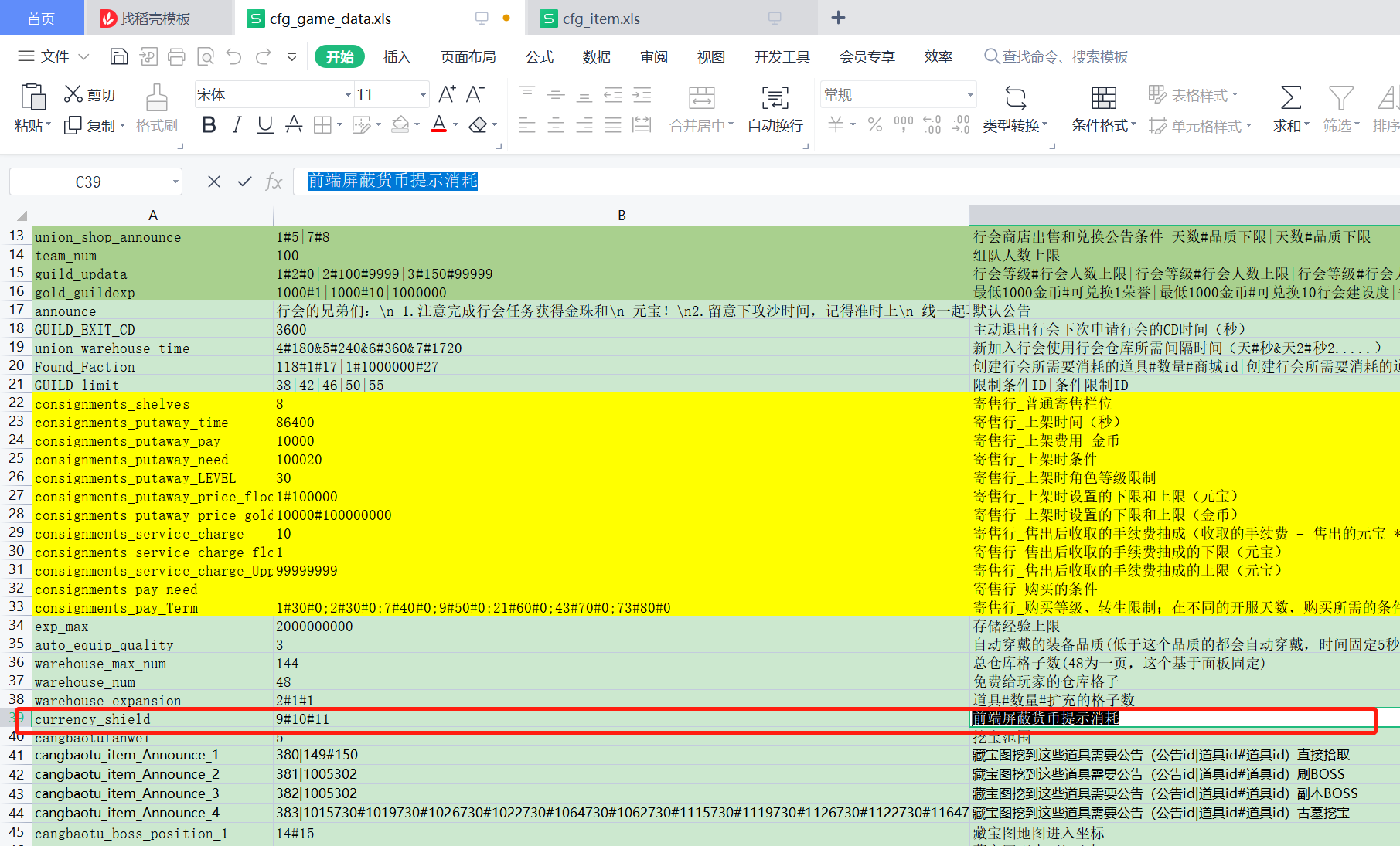Image resolution: width=1400 pixels, height=846 pixels.
Task: Decrease decimal places
Action: (961, 124)
